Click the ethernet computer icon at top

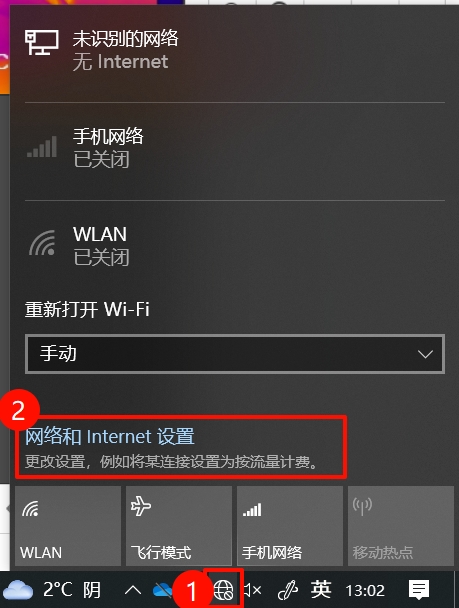pyautogui.click(x=41, y=43)
